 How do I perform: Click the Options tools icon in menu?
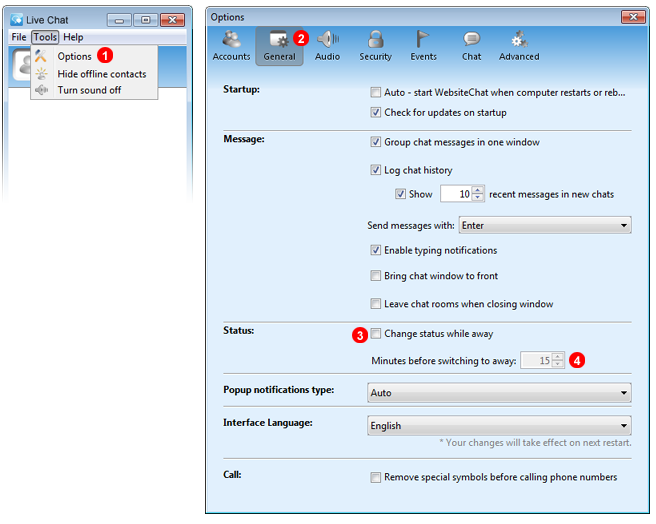click(x=41, y=56)
